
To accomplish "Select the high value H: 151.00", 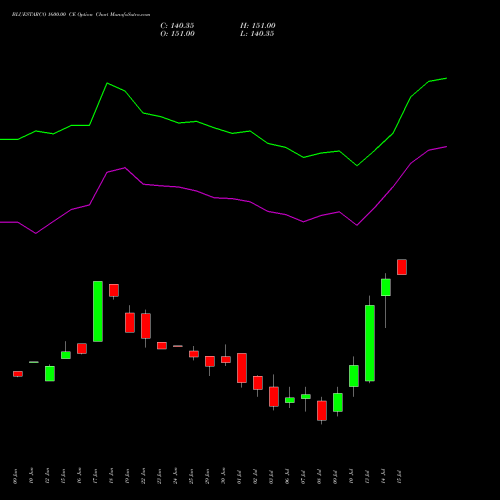I will click(258, 26).
